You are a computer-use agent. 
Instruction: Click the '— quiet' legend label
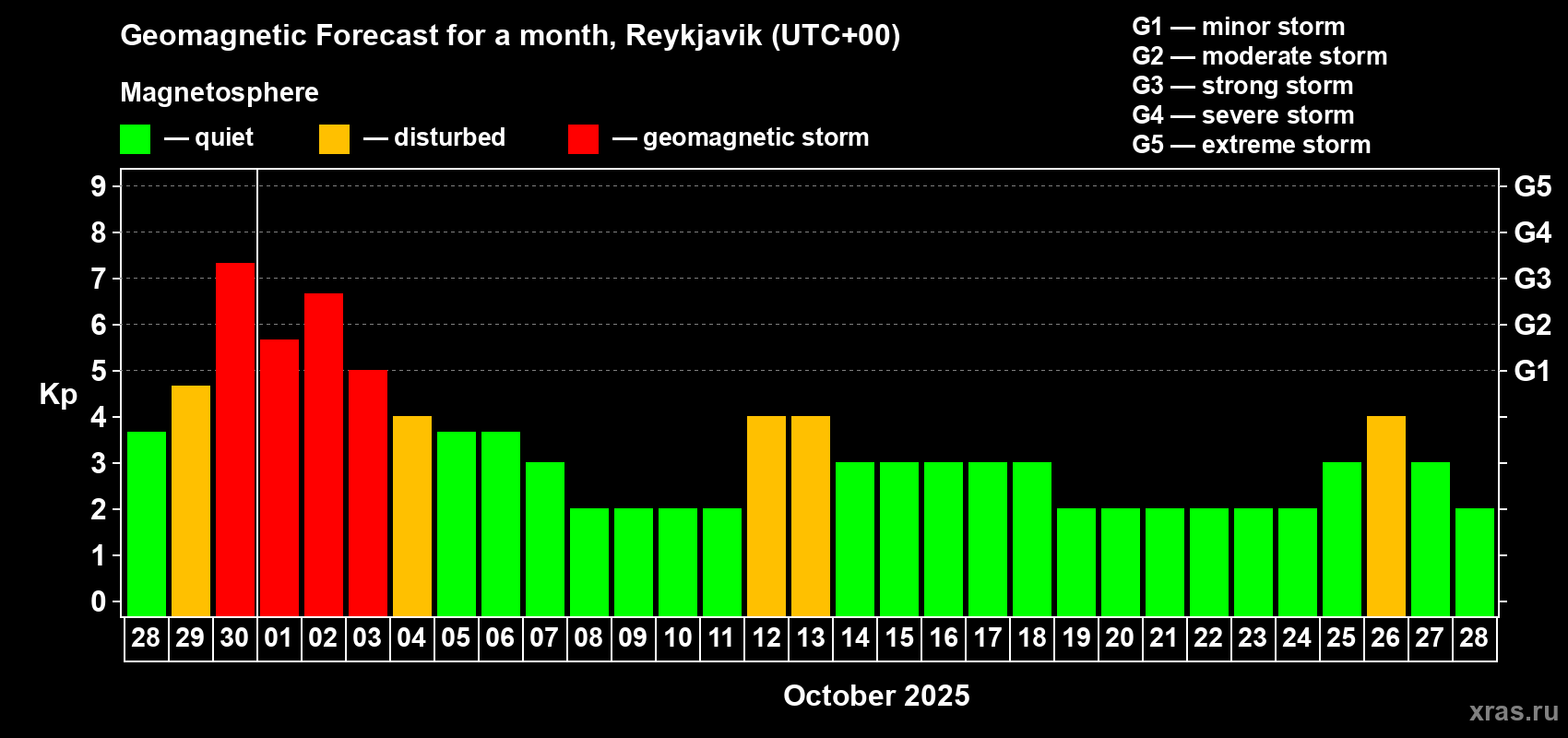coord(208,137)
